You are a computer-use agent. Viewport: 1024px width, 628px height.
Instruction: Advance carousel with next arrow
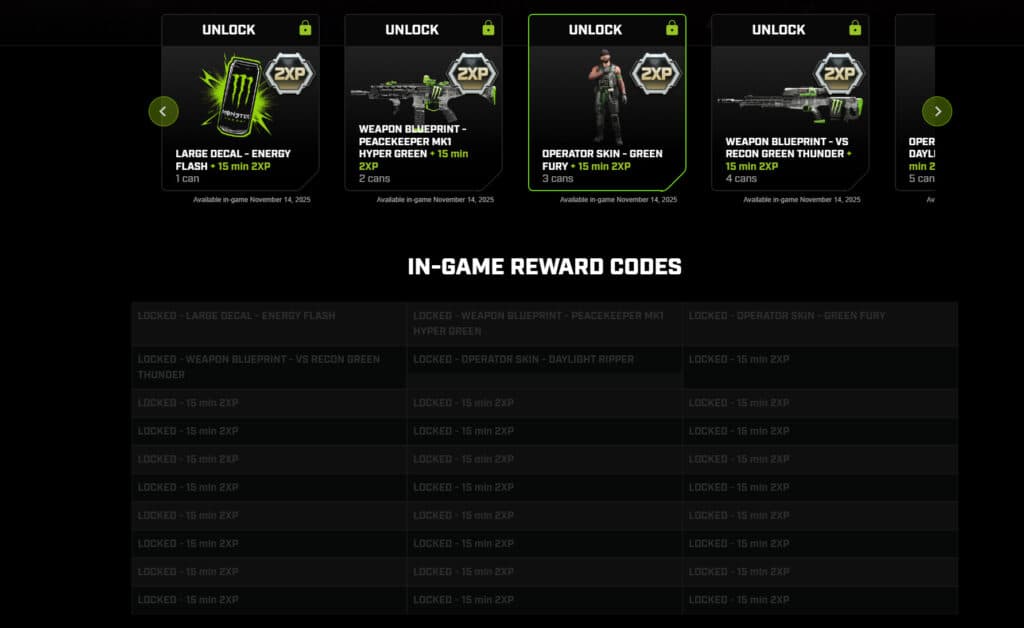coord(937,112)
